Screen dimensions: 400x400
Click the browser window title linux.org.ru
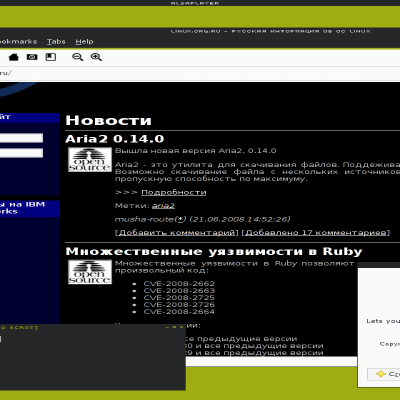pos(270,31)
